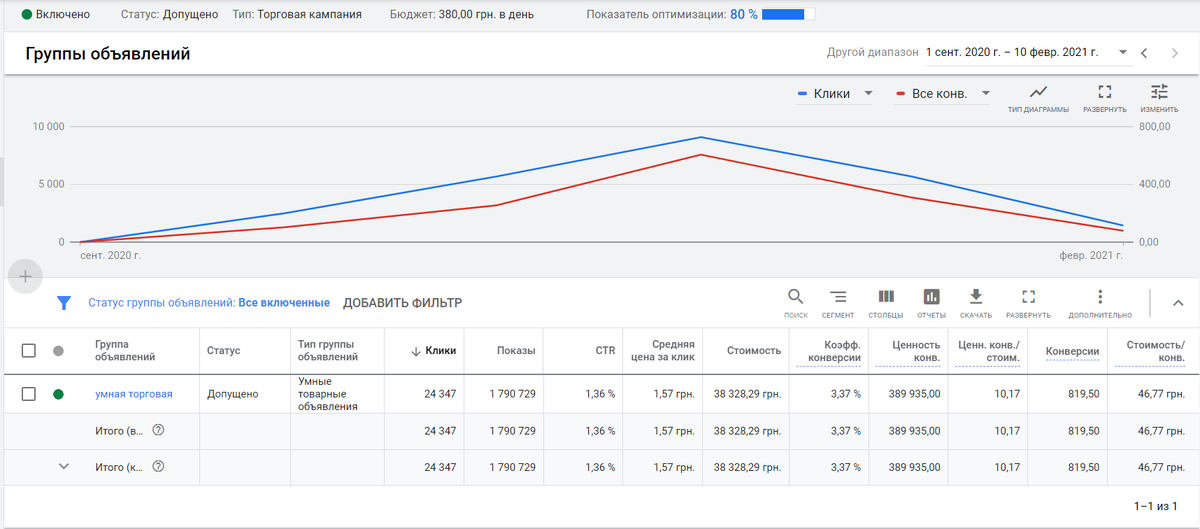Click the status filter Все включенные
This screenshot has width=1200, height=529.
(x=284, y=303)
